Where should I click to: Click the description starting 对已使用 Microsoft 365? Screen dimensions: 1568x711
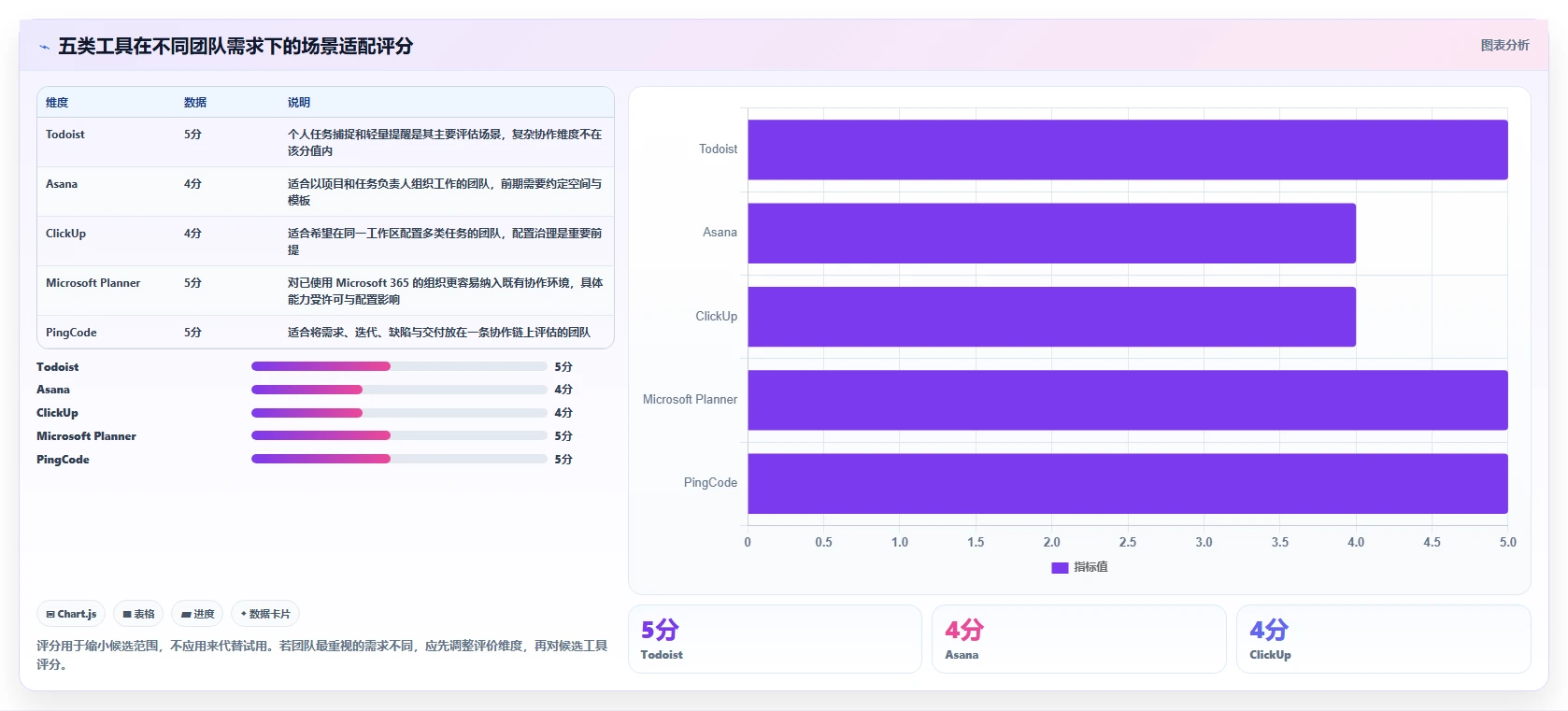[x=445, y=291]
